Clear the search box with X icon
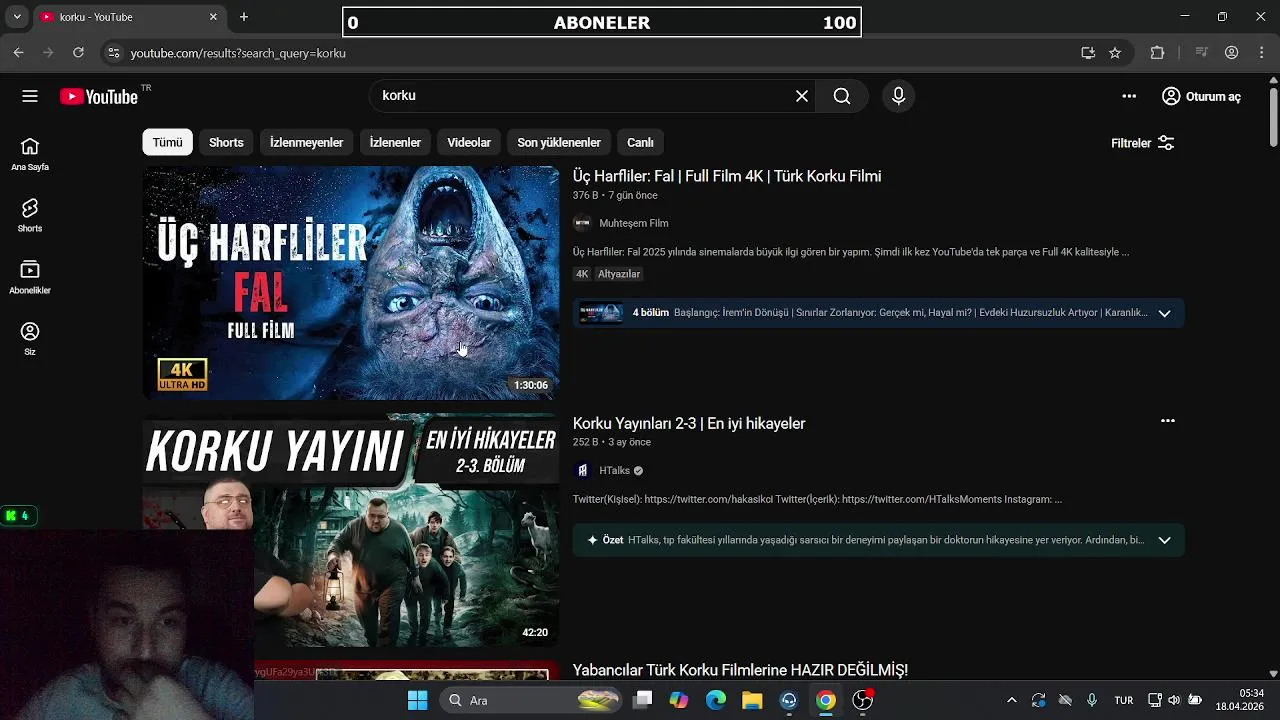 [802, 96]
